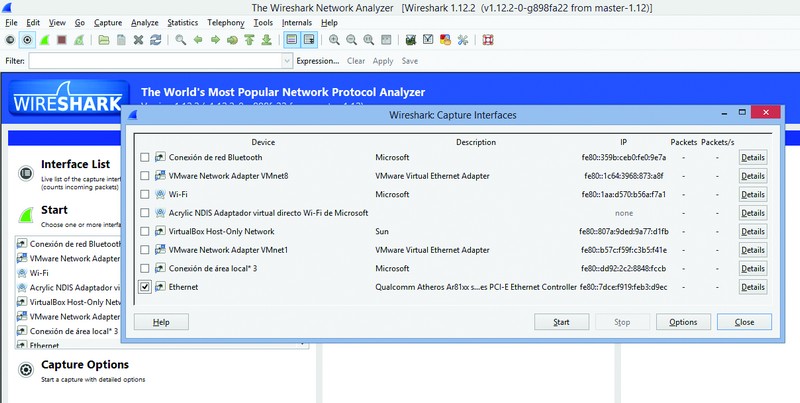Click the Close button in dialog
This screenshot has width=800, height=403.
pos(744,322)
